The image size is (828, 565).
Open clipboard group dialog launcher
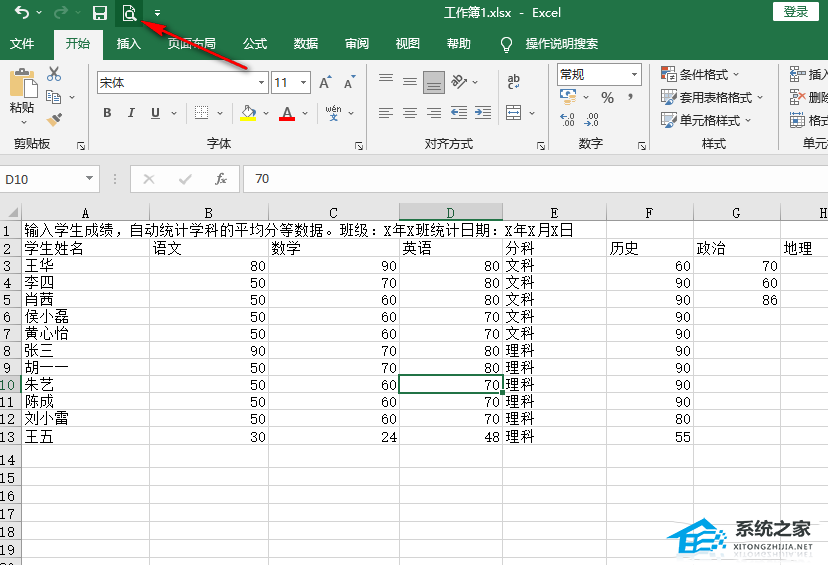81,146
